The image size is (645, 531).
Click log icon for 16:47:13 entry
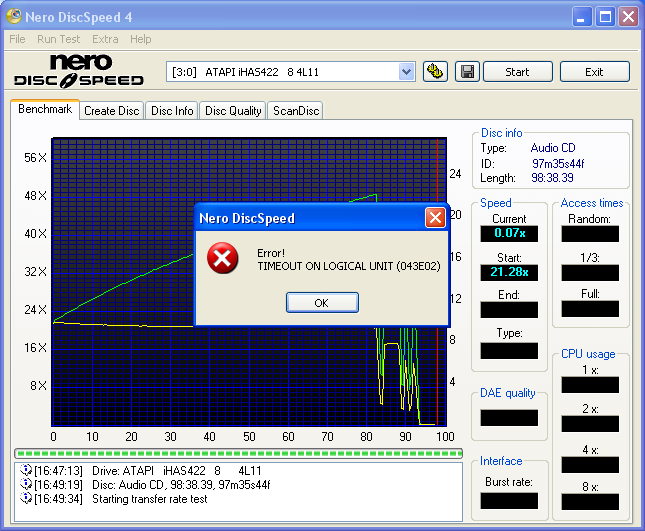[26, 470]
